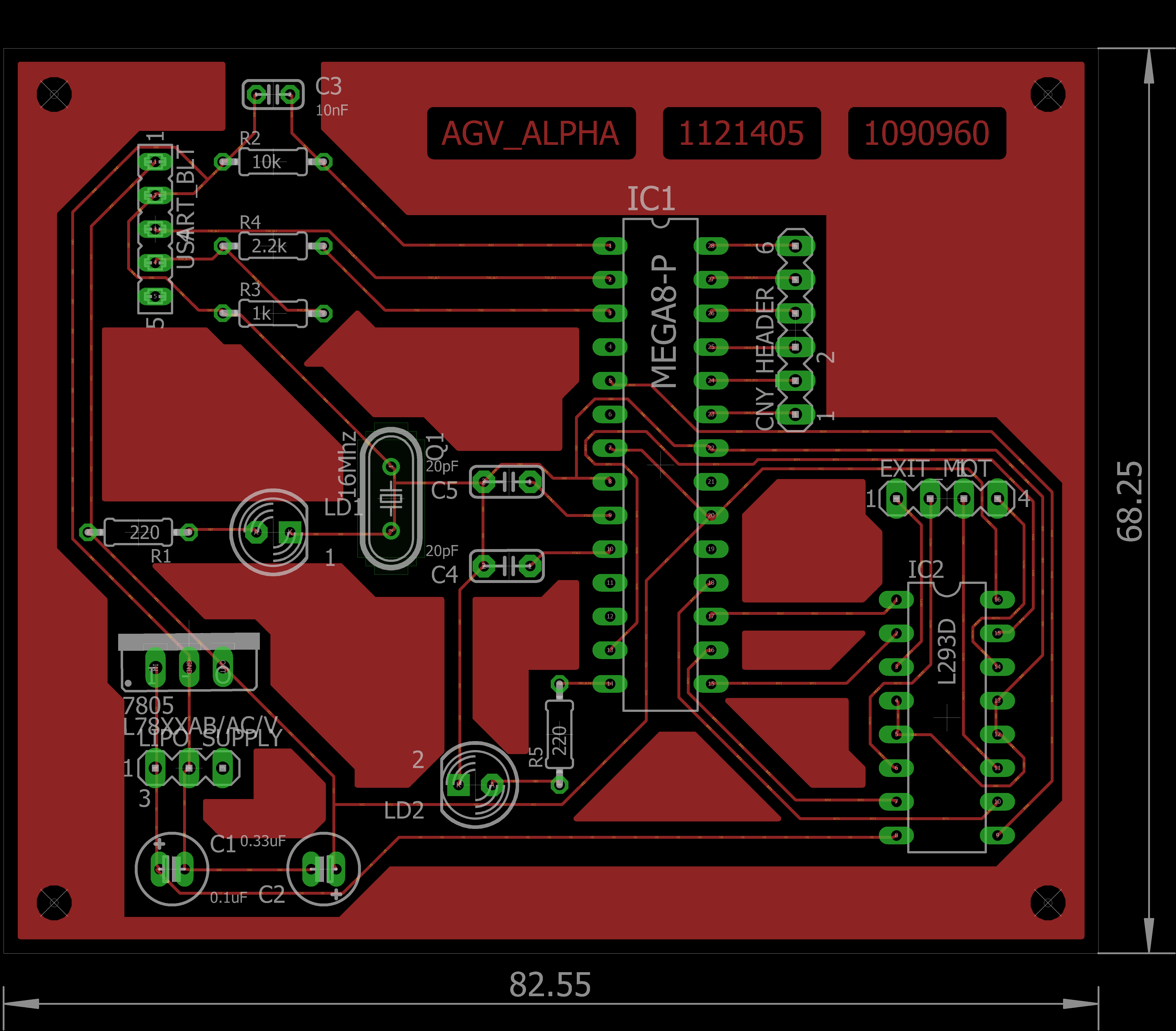Select the 7805 regulator package
This screenshot has height=1031, width=1176.
(x=189, y=662)
